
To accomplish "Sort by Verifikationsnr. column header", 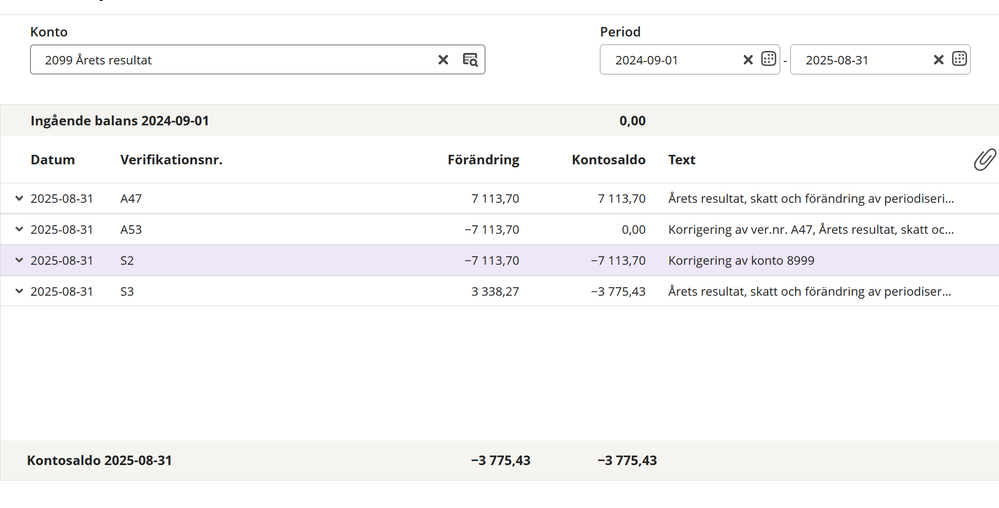I will pyautogui.click(x=171, y=160).
